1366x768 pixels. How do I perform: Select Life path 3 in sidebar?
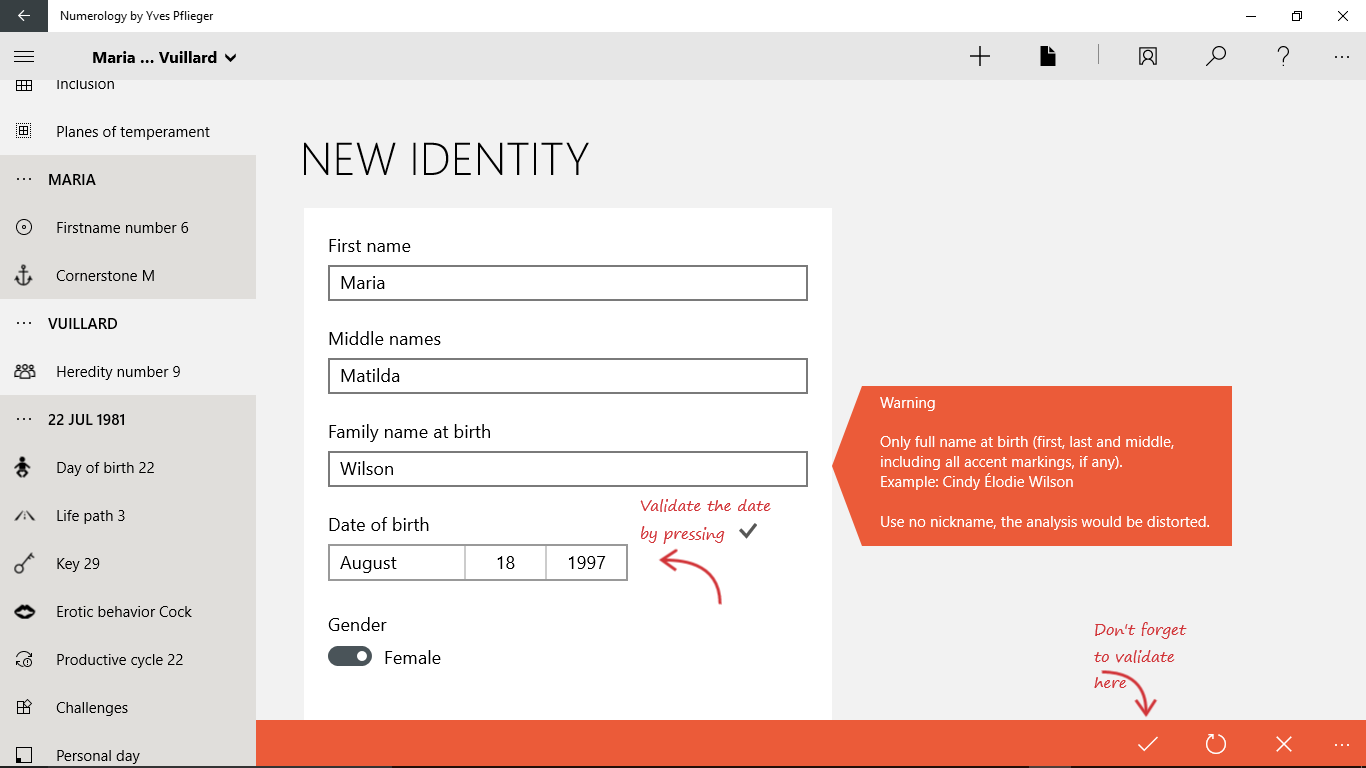pos(91,516)
